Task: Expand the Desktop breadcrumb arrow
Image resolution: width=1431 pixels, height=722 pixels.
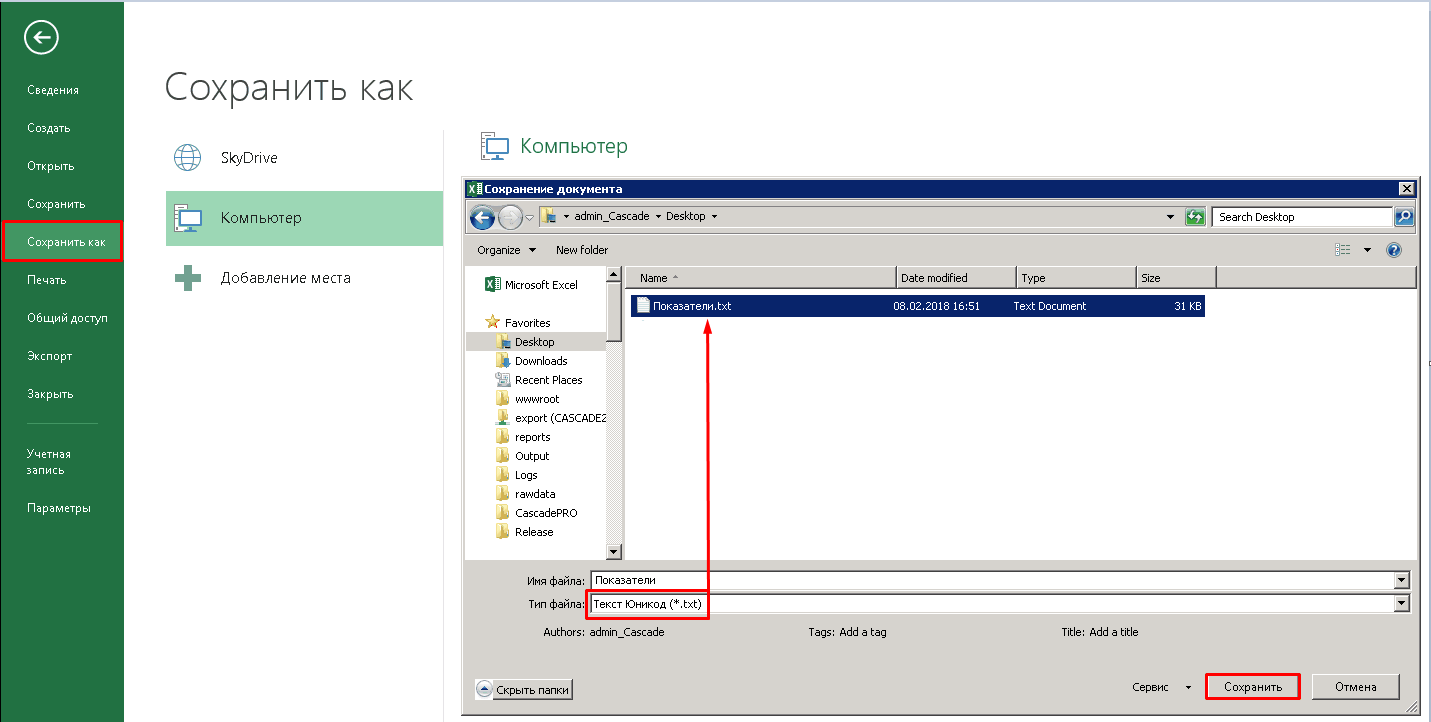Action: 714,217
